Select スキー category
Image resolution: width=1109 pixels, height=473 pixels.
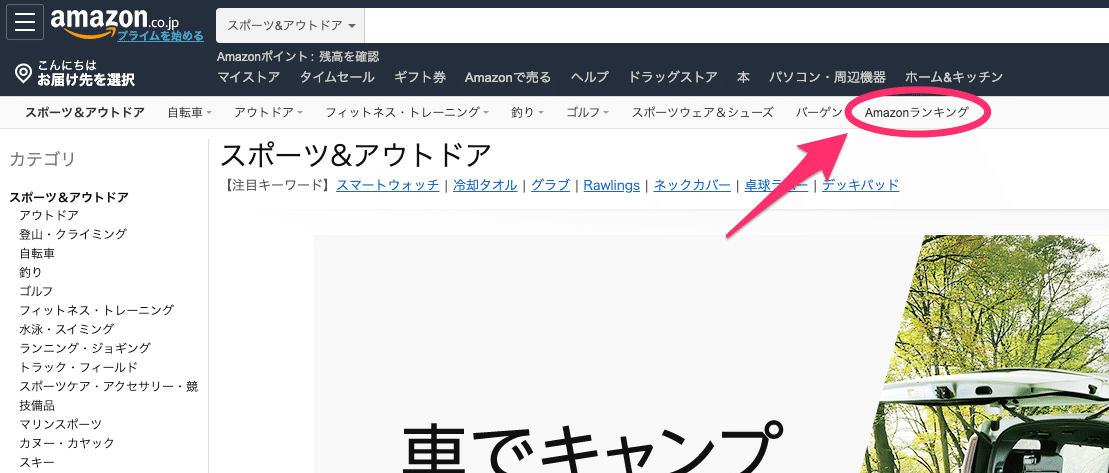(37, 463)
